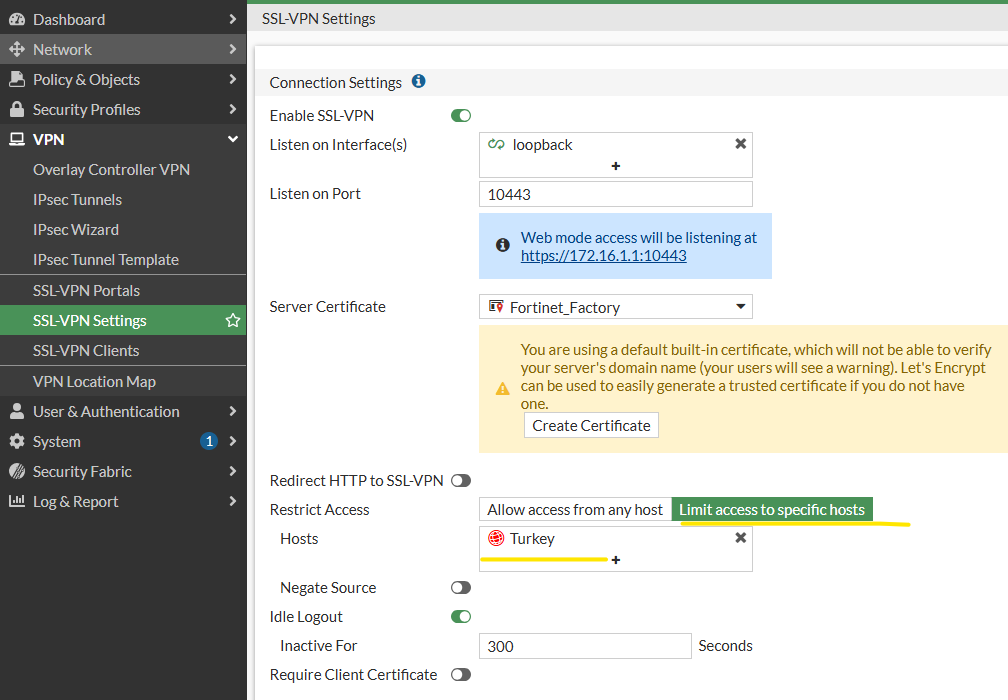Click the Fortinet_Factory certificate icon
This screenshot has width=1008, height=700.
(496, 307)
